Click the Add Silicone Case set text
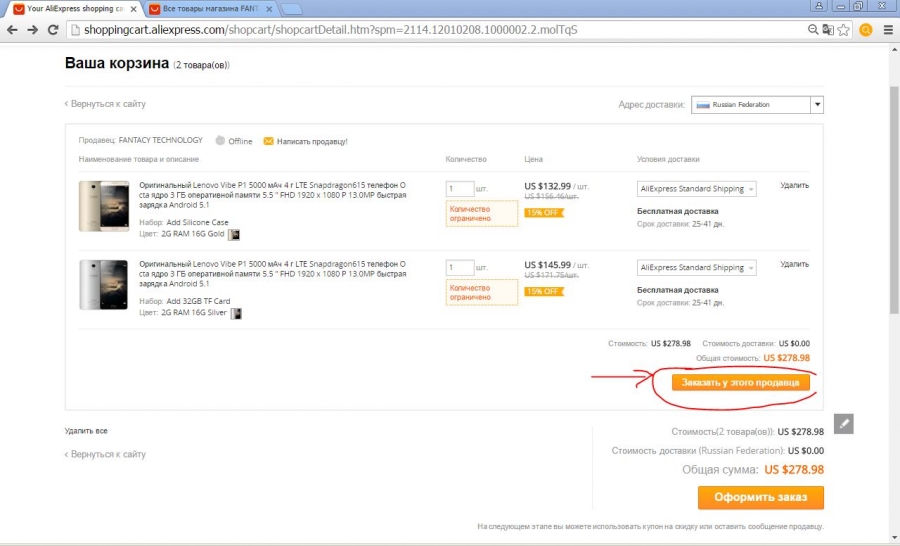This screenshot has height=546, width=900. (197, 222)
